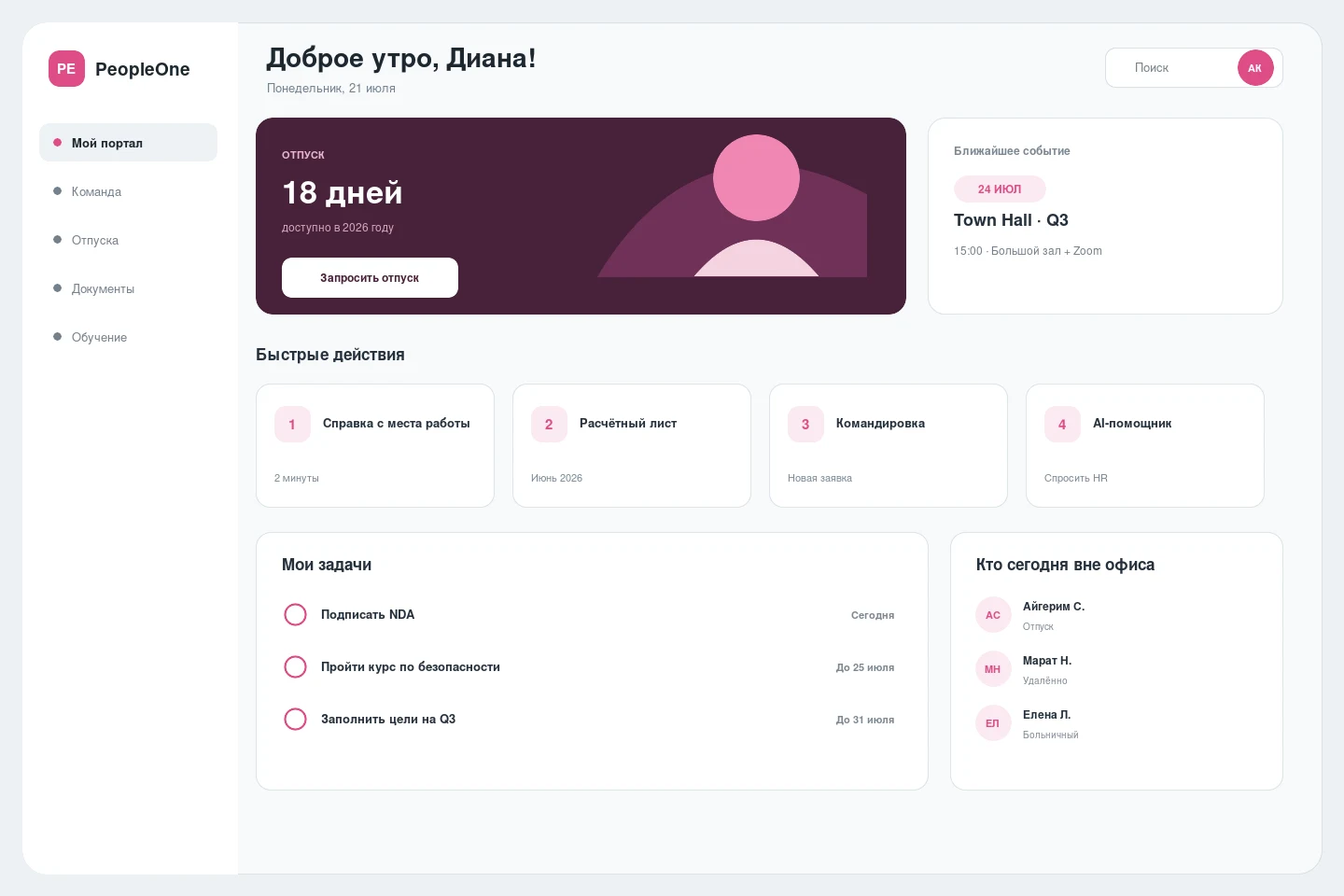Image resolution: width=1344 pixels, height=896 pixels.
Task: Click the До 25 июля due date
Action: [x=865, y=667]
